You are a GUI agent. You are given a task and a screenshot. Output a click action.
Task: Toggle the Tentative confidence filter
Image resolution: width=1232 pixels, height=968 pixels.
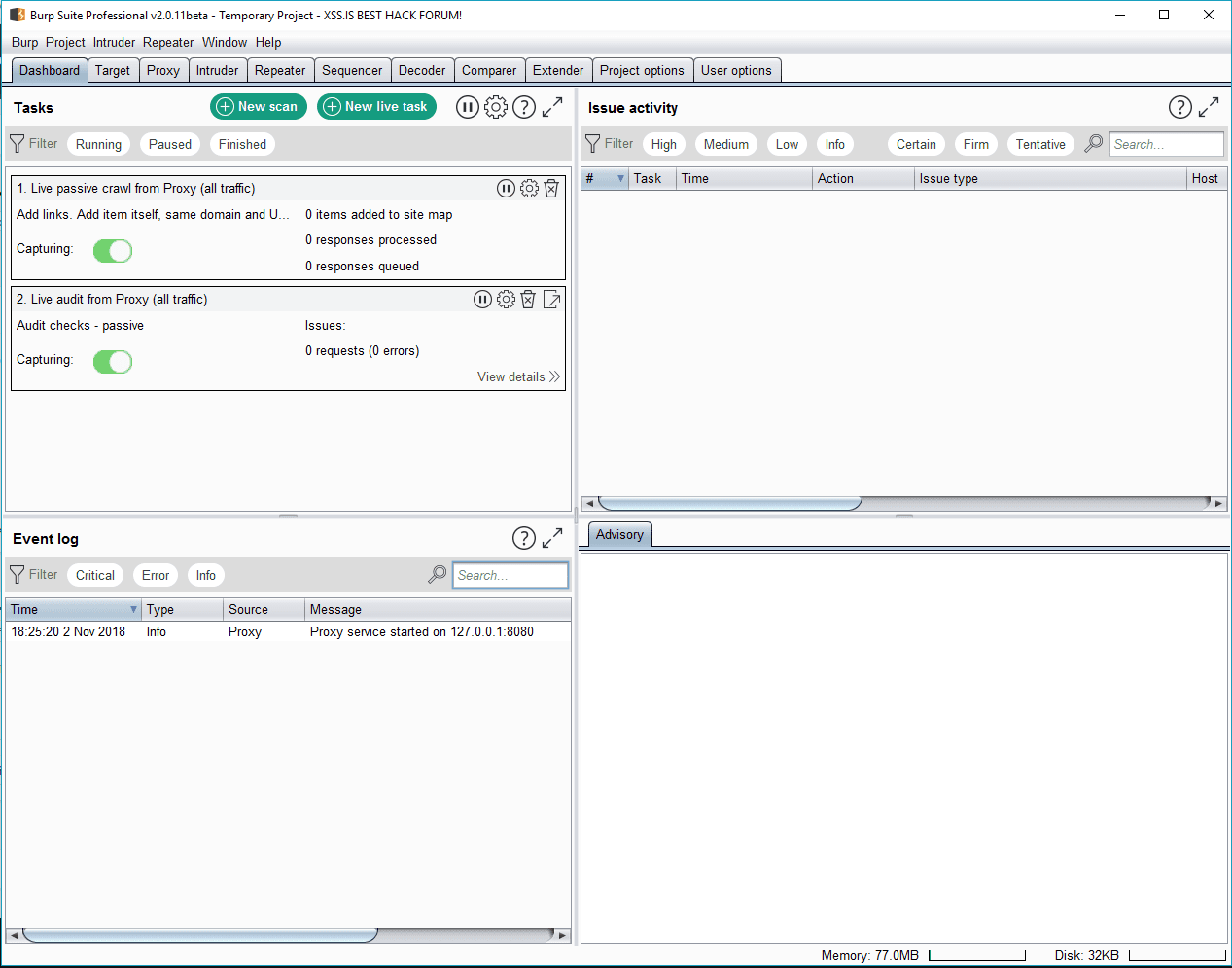click(1040, 144)
